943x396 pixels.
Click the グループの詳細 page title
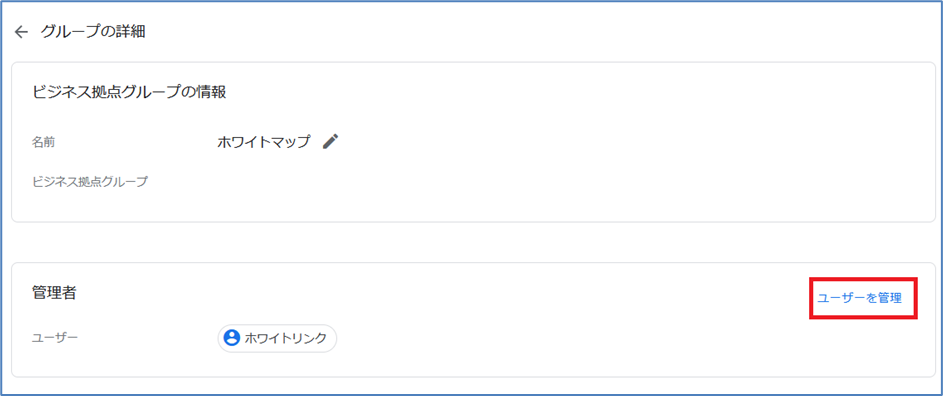click(x=93, y=32)
